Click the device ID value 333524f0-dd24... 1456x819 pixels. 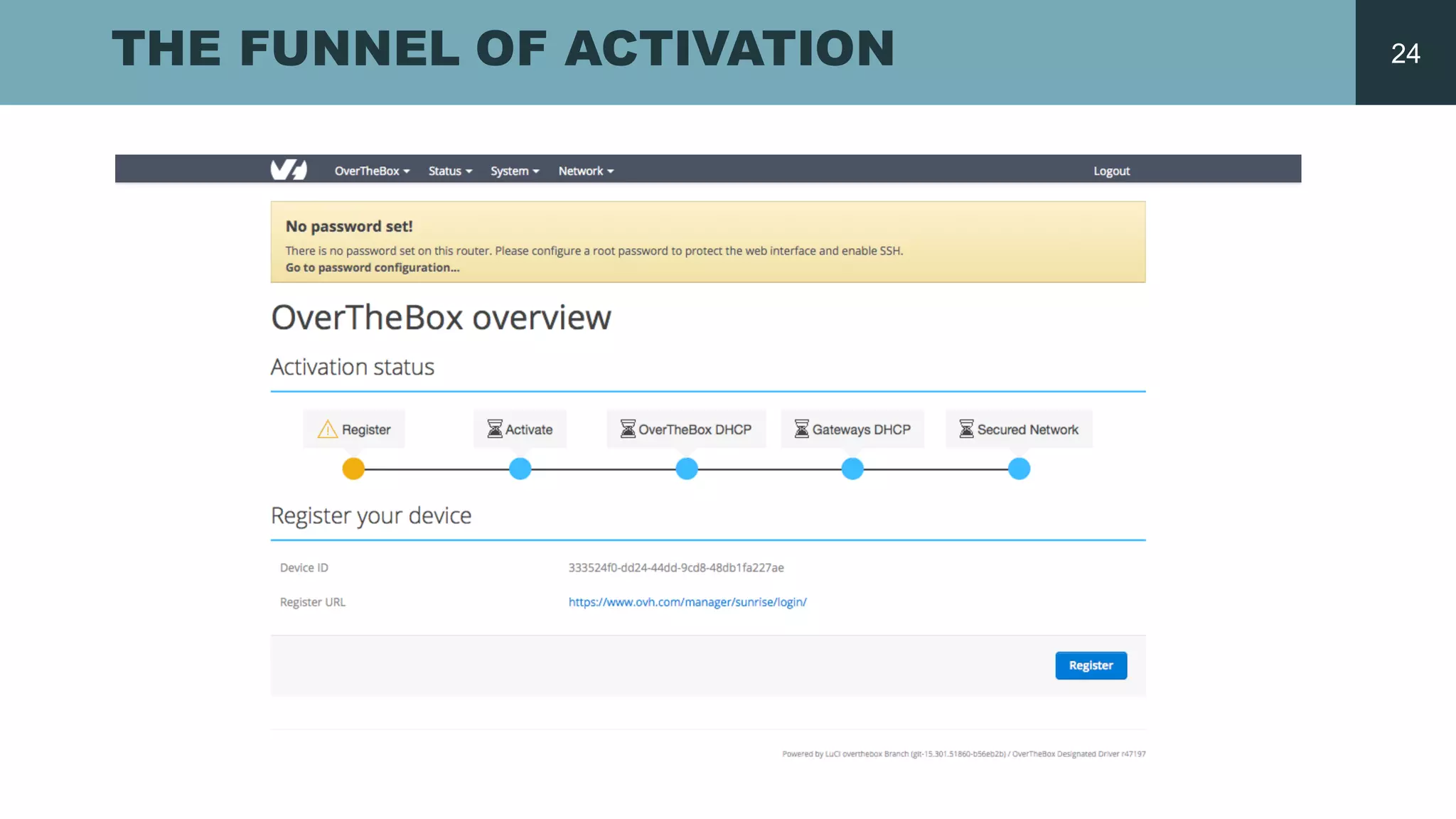tap(676, 567)
